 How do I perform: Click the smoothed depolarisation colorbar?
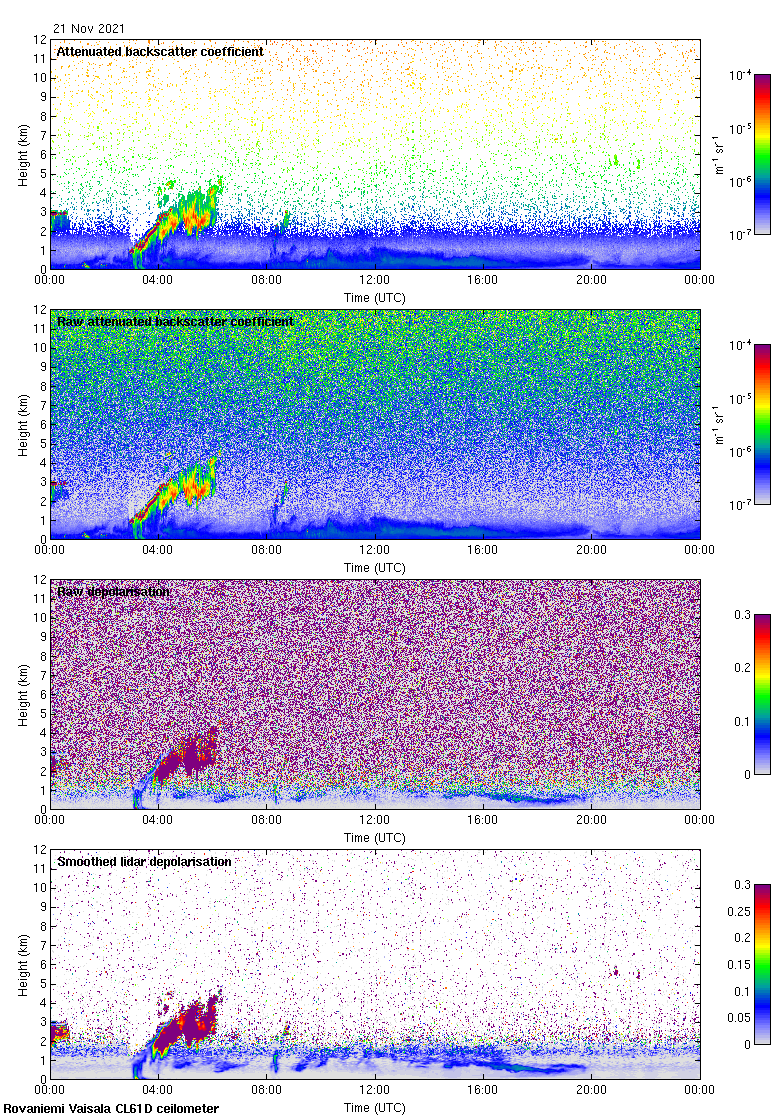(x=762, y=964)
